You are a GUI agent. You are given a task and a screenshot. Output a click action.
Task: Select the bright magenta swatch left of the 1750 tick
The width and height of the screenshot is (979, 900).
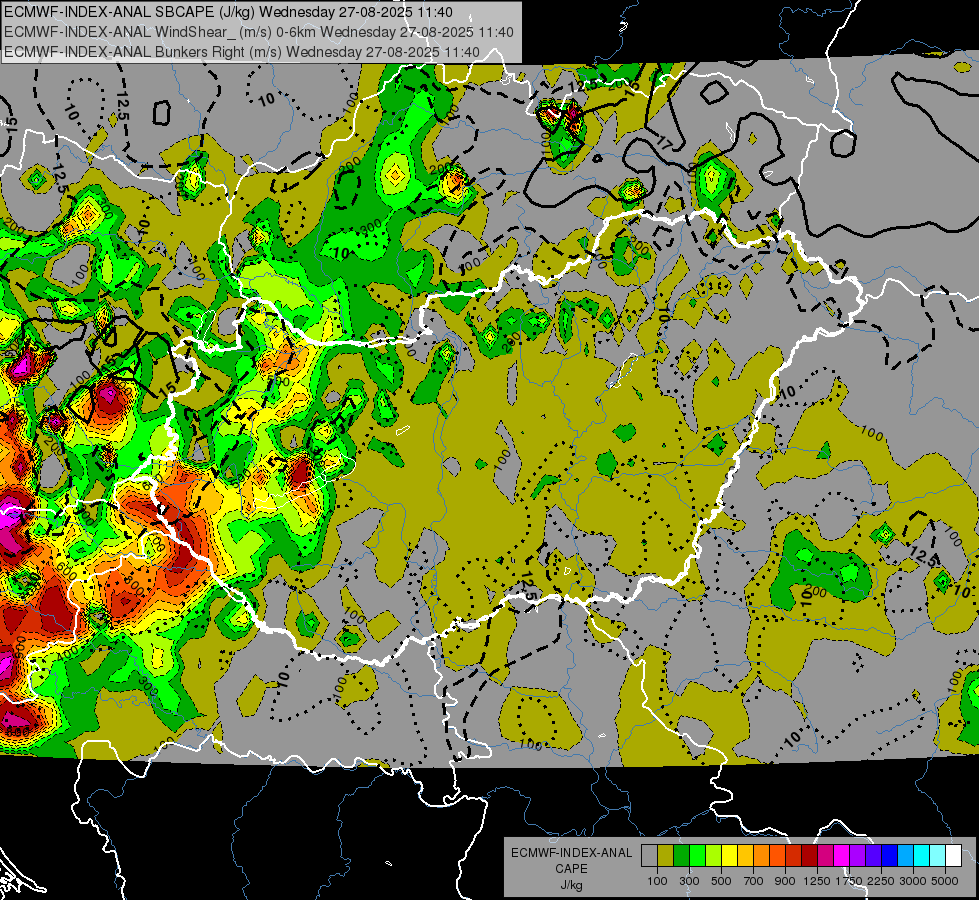tap(842, 855)
